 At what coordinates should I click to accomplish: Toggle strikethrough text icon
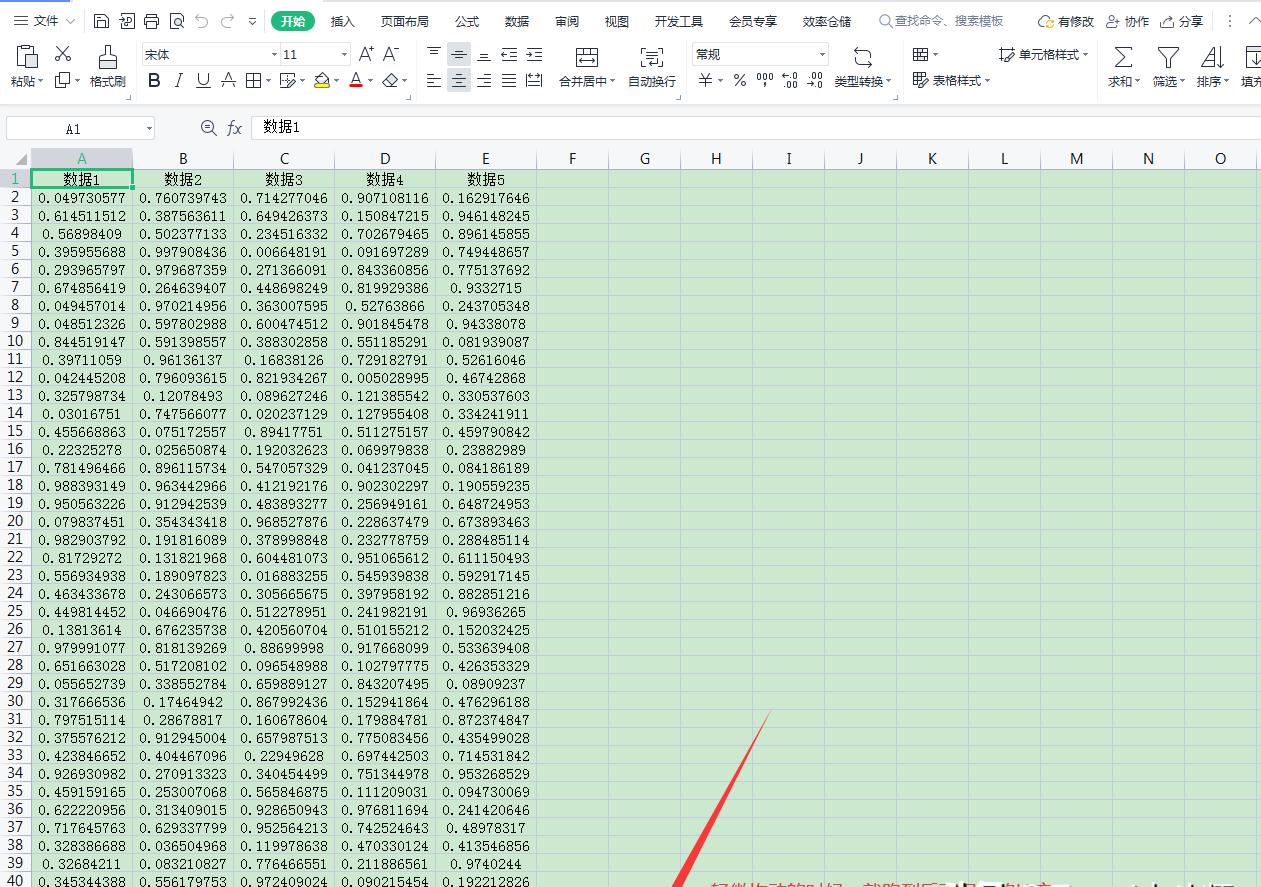(x=228, y=80)
